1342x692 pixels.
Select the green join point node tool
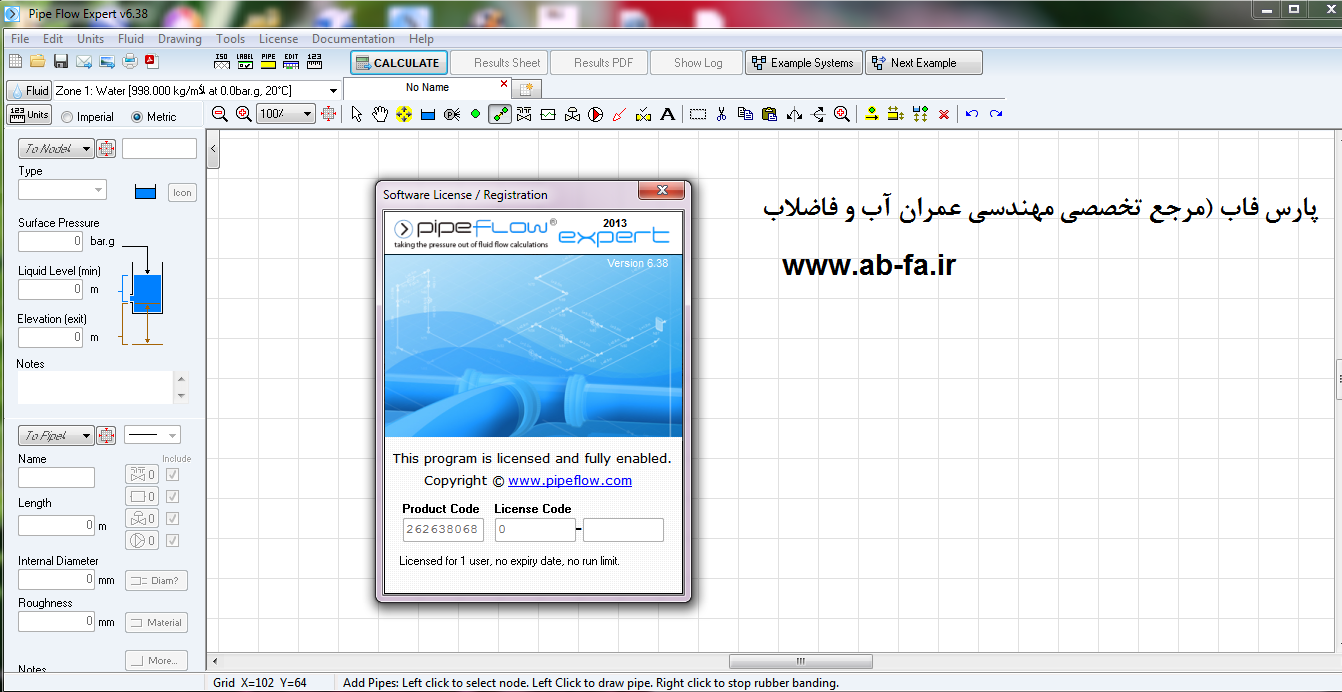[x=476, y=114]
